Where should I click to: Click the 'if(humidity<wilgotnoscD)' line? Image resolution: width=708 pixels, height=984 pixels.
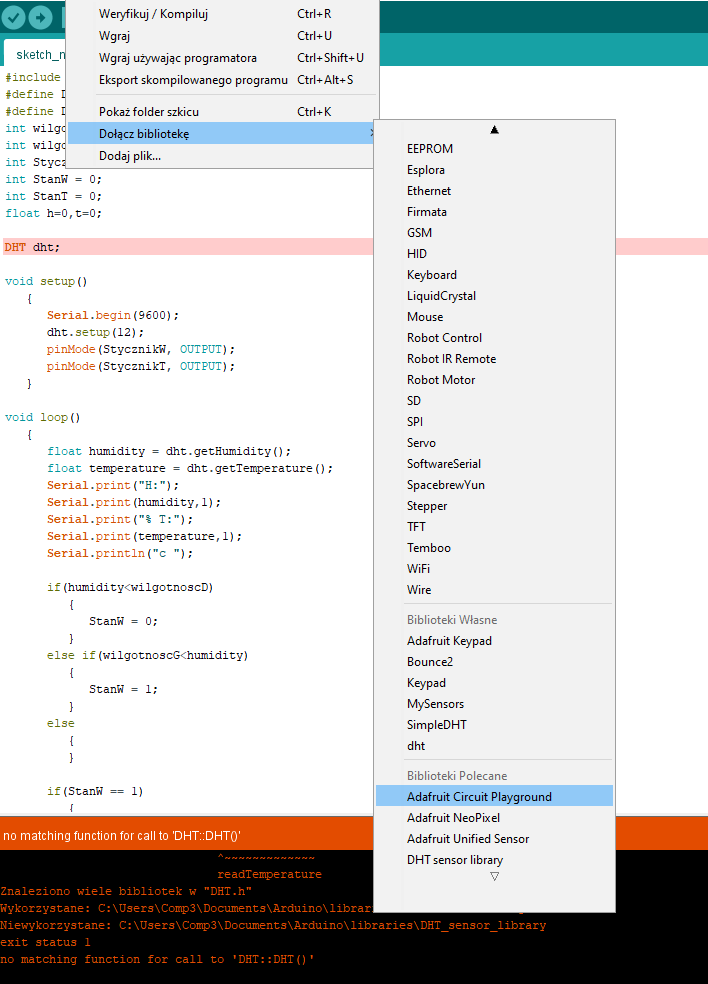[x=131, y=587]
